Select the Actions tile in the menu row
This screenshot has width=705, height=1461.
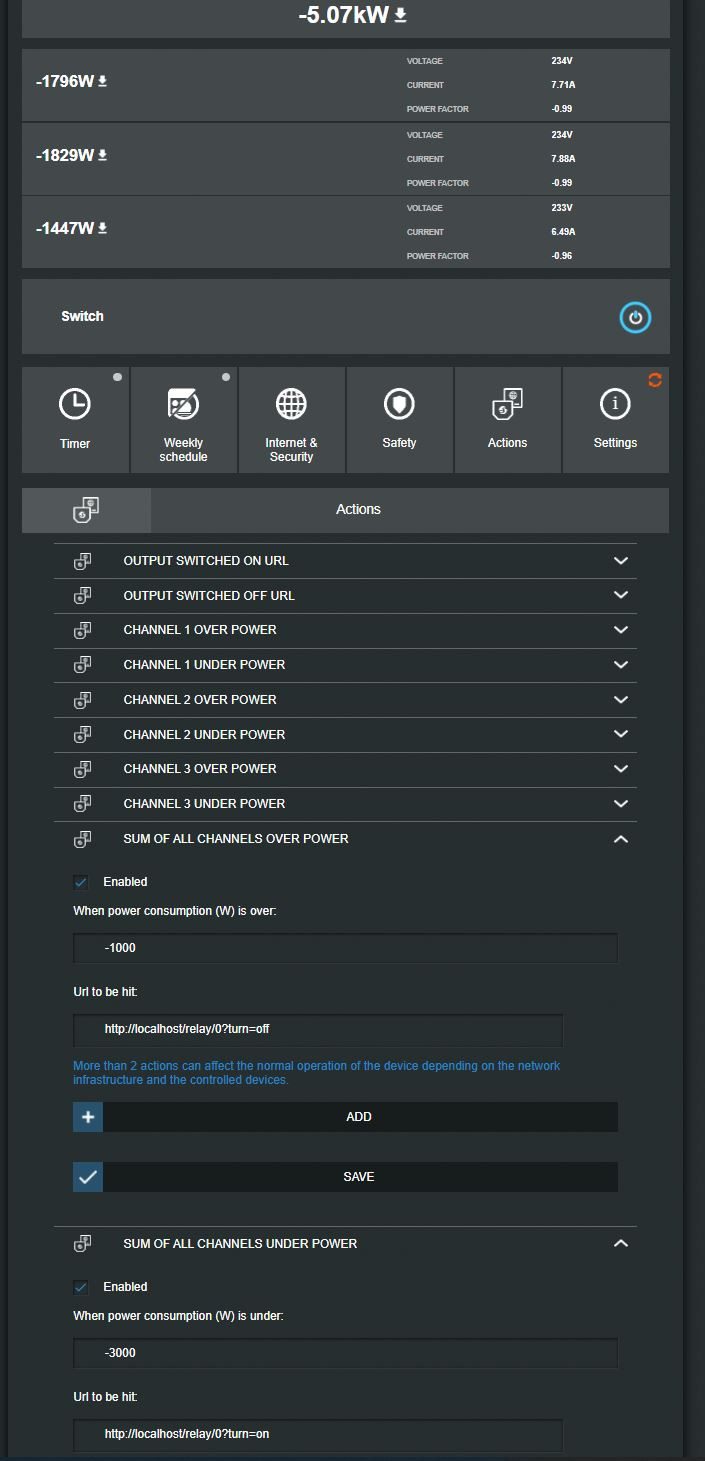(507, 420)
